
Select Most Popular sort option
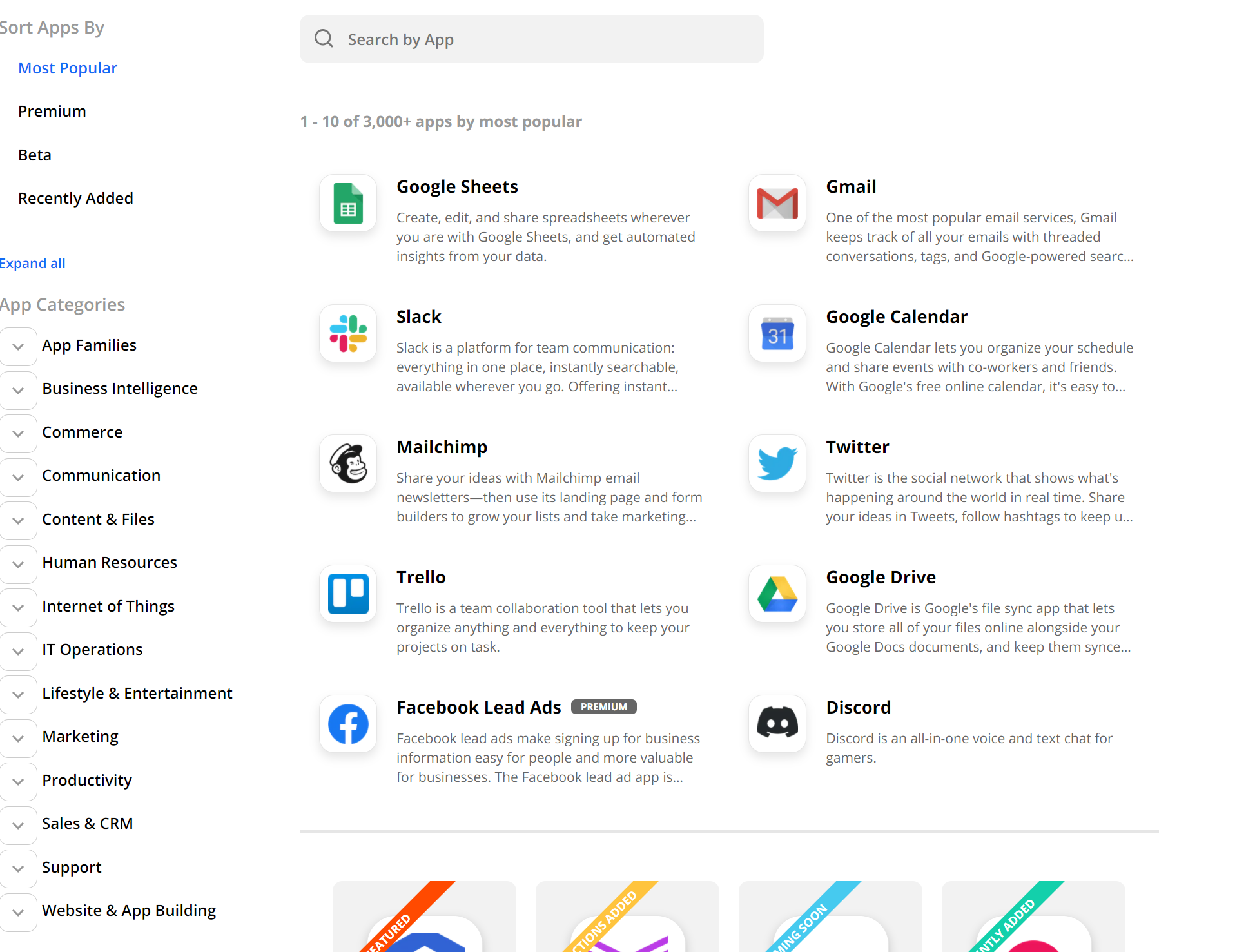point(67,67)
